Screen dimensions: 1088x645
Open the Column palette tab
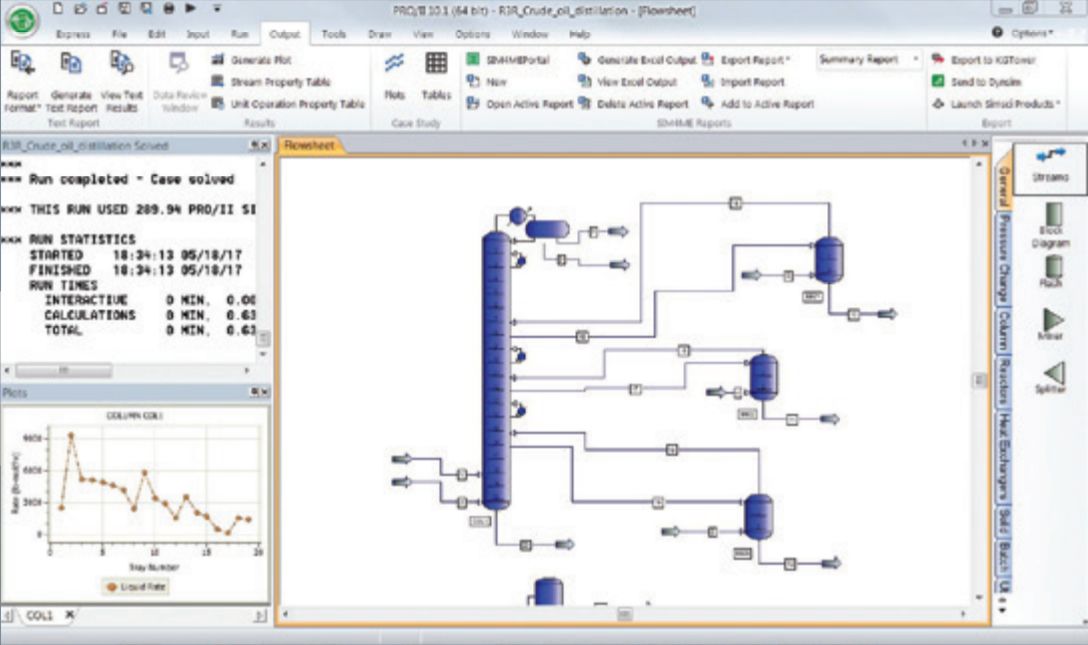click(x=1003, y=329)
